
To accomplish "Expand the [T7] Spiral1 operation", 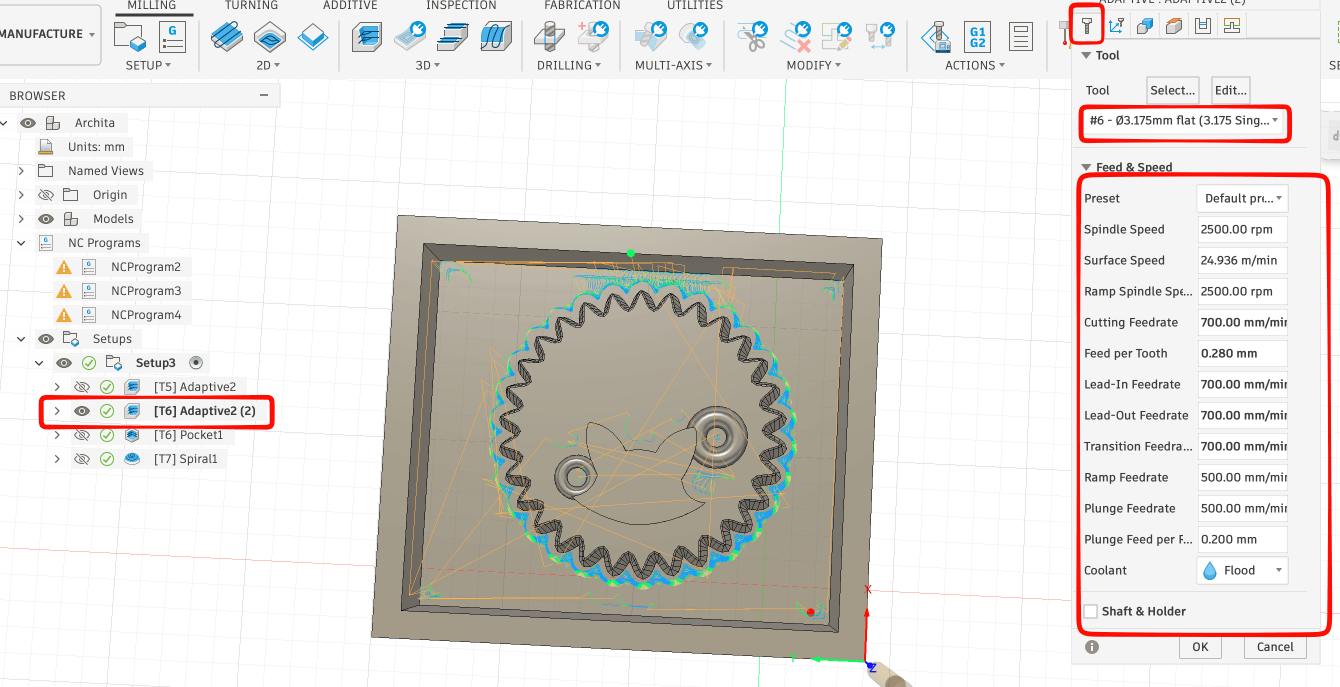I will point(57,459).
